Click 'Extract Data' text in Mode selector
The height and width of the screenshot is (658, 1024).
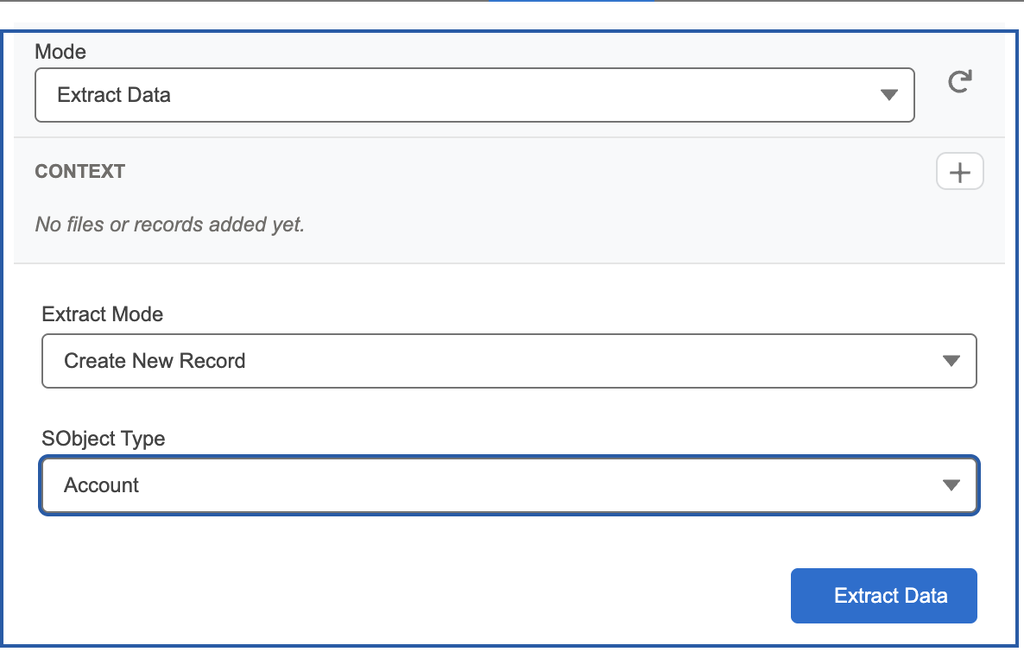pos(114,95)
